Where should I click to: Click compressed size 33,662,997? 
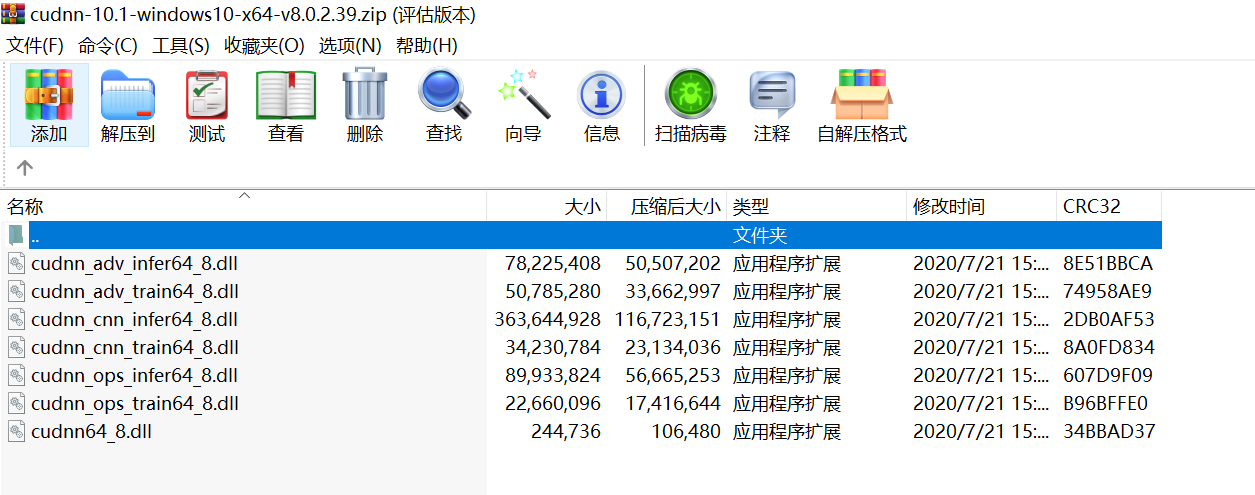coord(673,292)
